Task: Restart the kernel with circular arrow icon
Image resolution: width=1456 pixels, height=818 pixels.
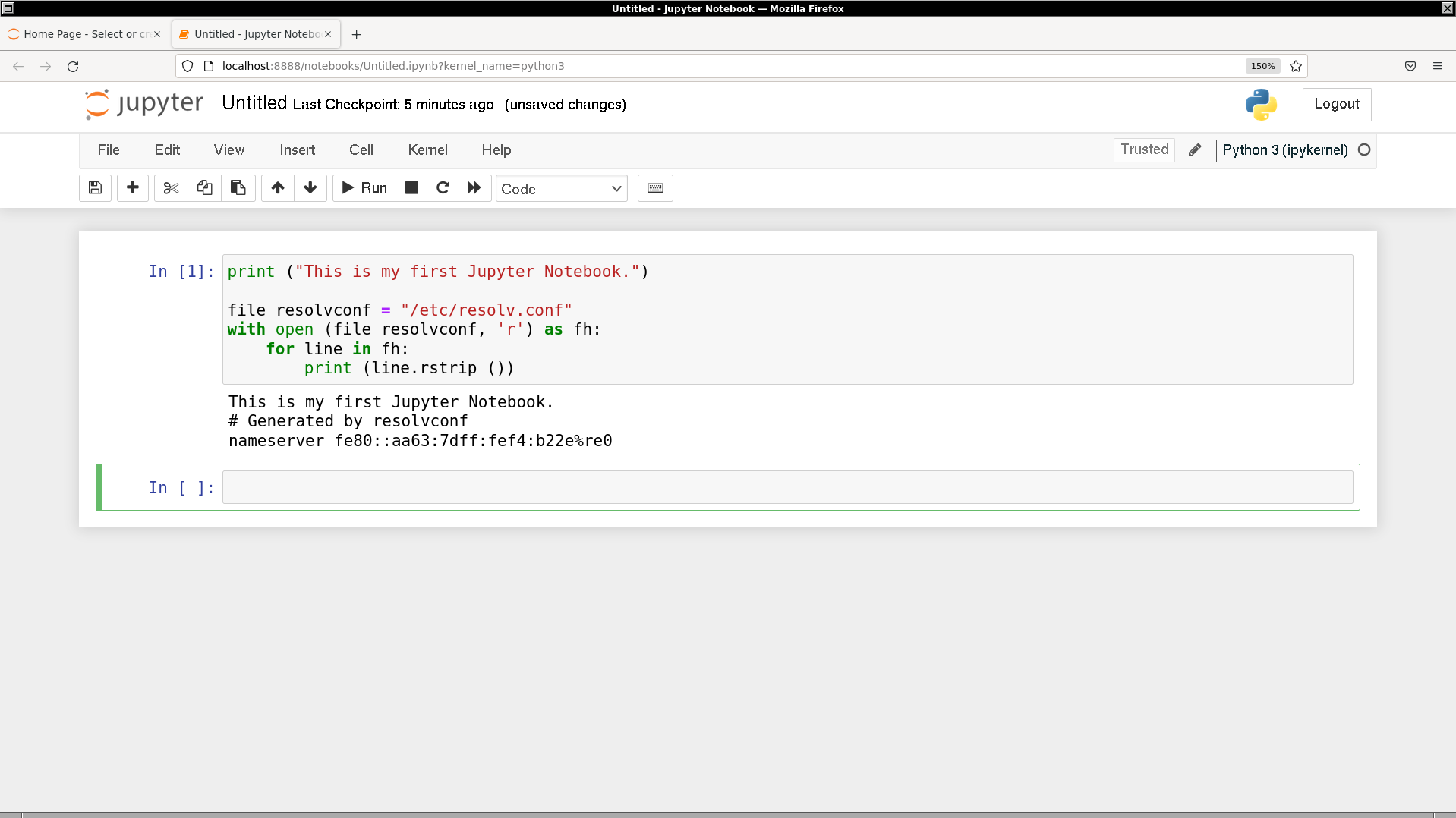Action: [443, 188]
